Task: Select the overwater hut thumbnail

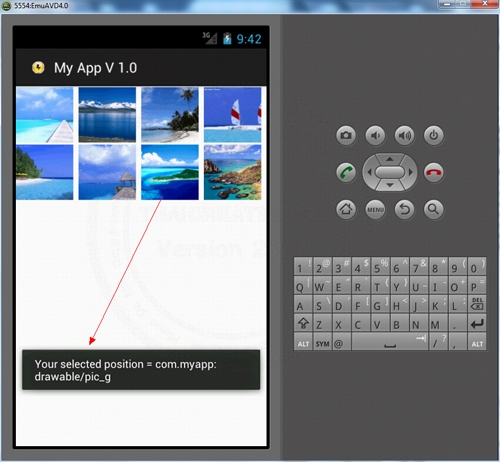Action: [107, 172]
